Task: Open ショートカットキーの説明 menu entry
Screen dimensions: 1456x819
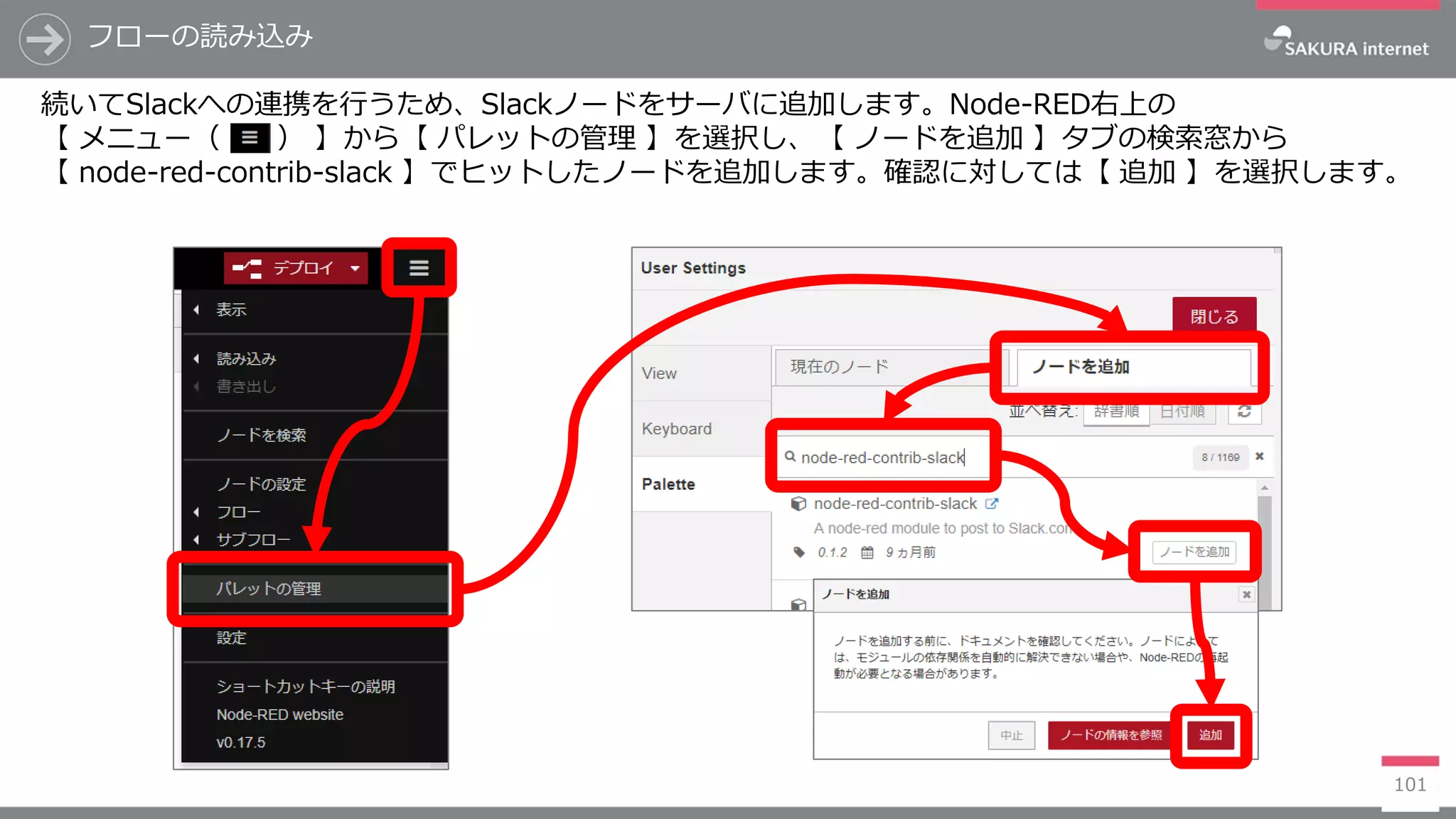Action: coord(306,687)
